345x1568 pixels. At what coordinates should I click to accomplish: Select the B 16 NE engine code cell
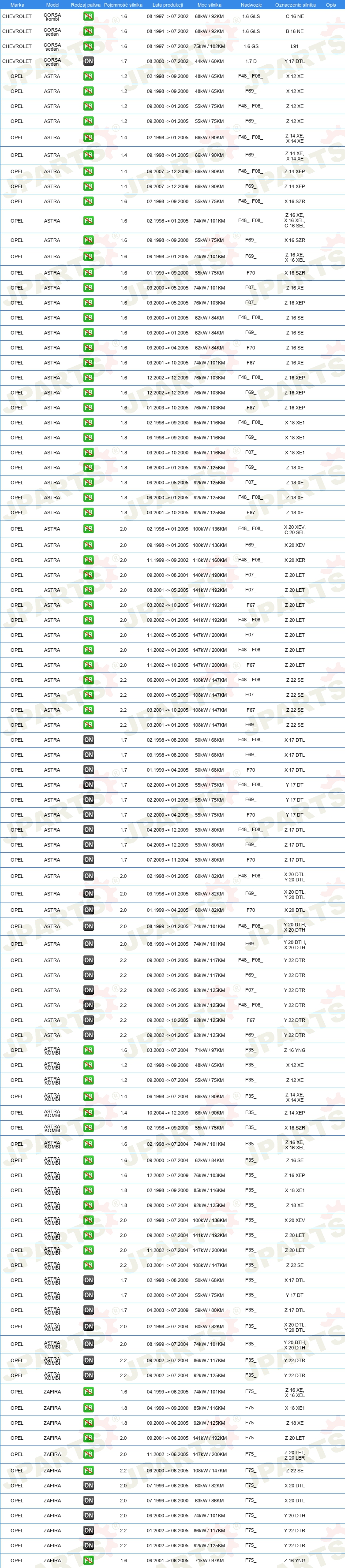(294, 31)
